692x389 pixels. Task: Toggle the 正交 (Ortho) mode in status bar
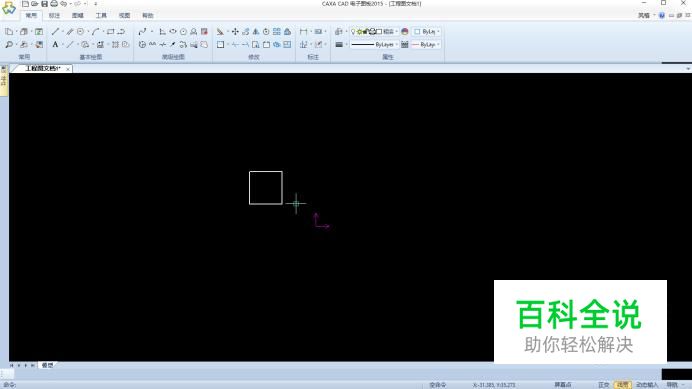click(603, 385)
